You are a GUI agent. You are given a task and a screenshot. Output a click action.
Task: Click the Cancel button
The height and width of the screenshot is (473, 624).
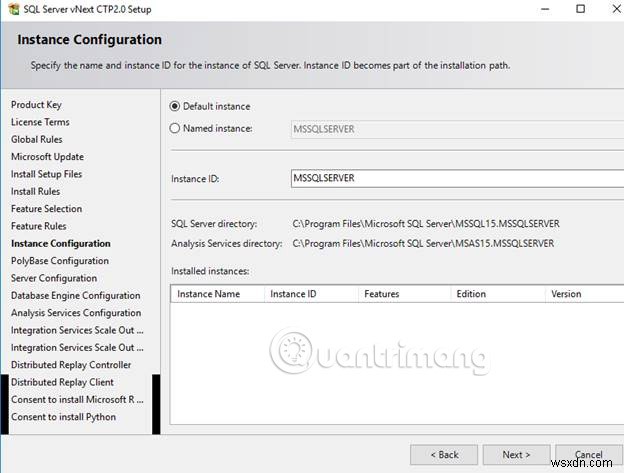pos(589,455)
